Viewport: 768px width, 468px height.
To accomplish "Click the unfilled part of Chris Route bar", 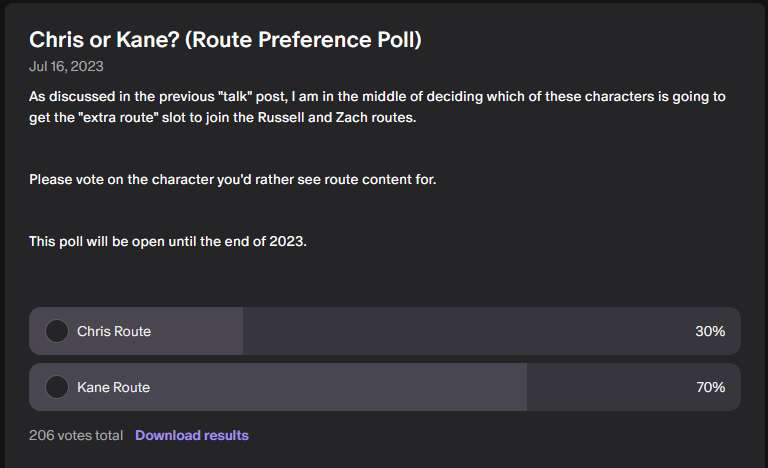I will pyautogui.click(x=460, y=331).
